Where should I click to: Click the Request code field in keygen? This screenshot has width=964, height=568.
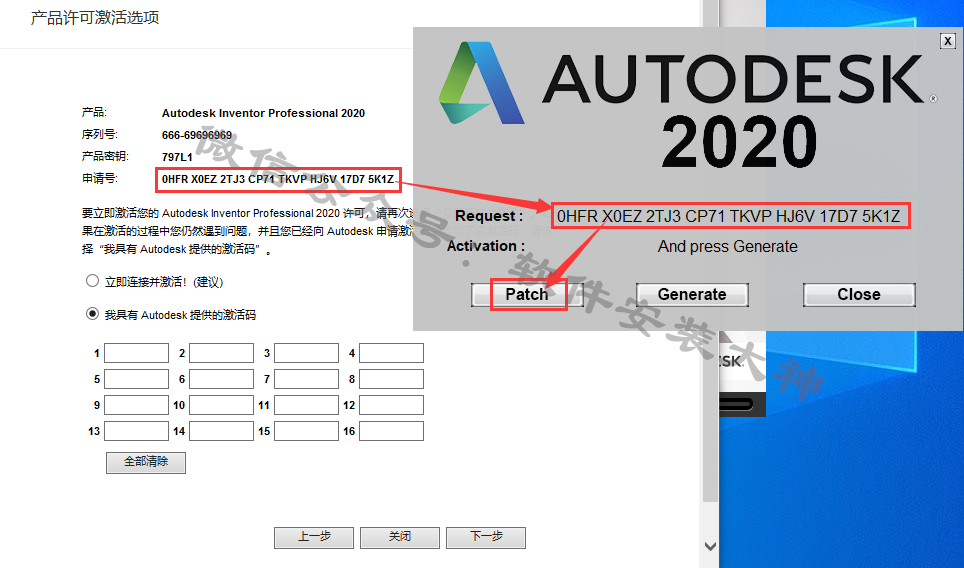coord(730,216)
